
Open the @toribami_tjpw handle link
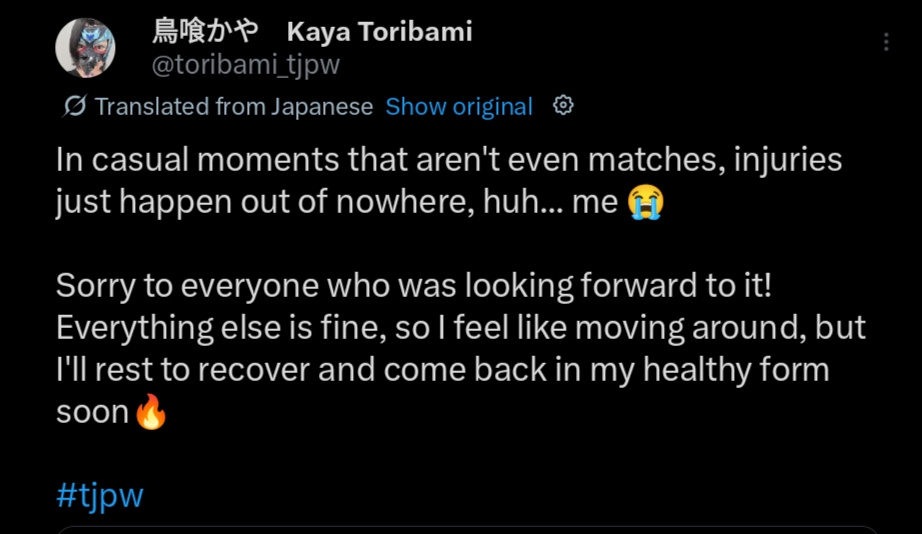click(x=245, y=65)
